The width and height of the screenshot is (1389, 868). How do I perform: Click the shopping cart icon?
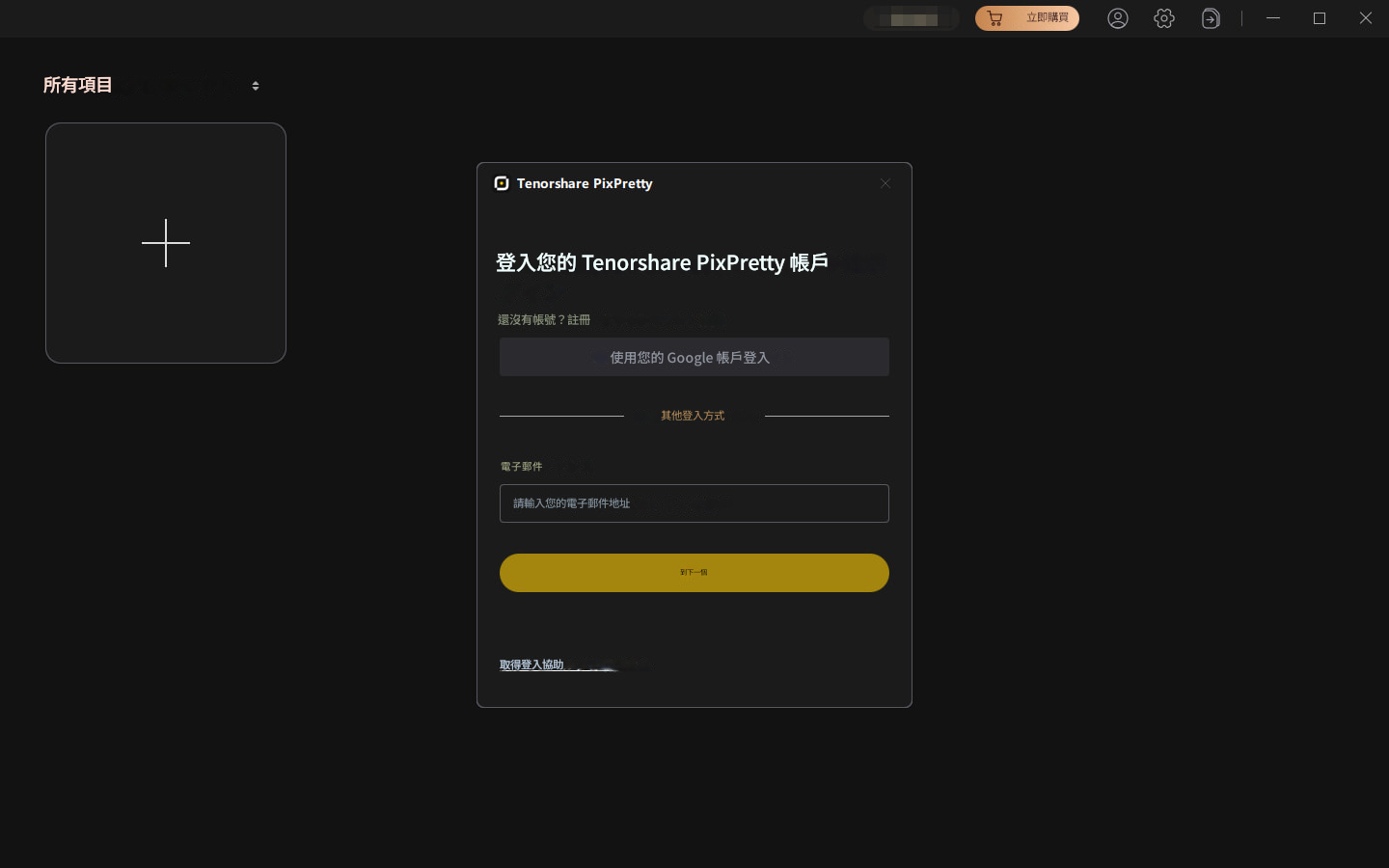[x=994, y=18]
